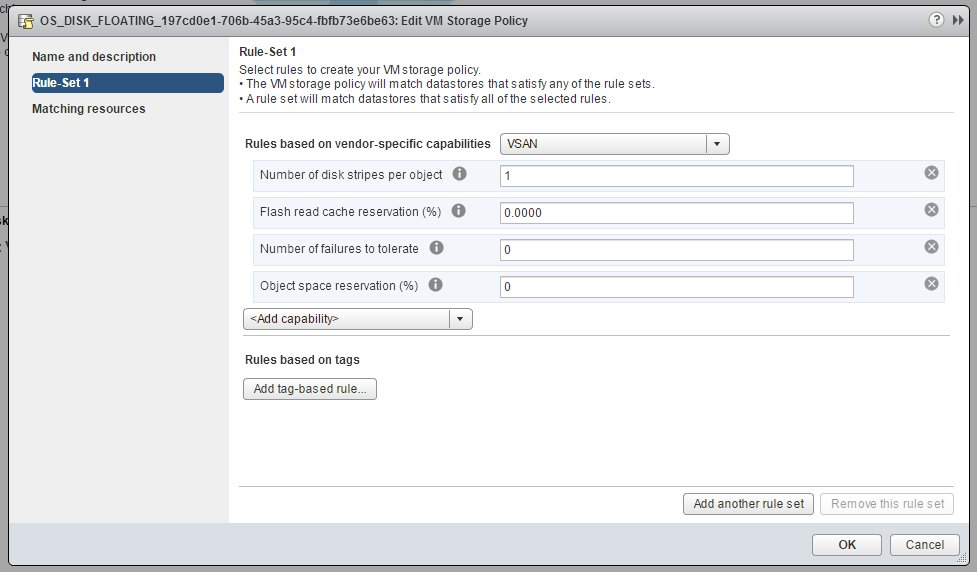Click info icon for Number of failures to tolerate
This screenshot has width=977, height=572.
437,248
